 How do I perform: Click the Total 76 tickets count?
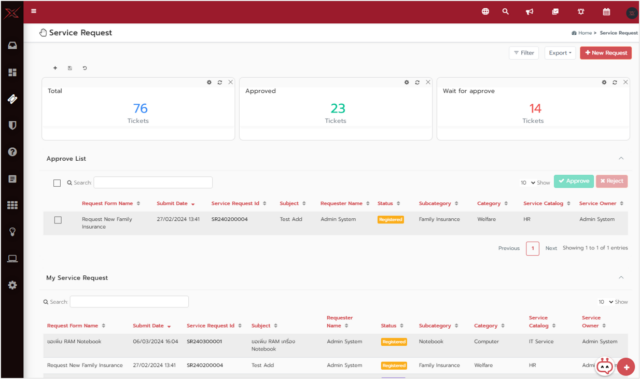click(x=140, y=109)
